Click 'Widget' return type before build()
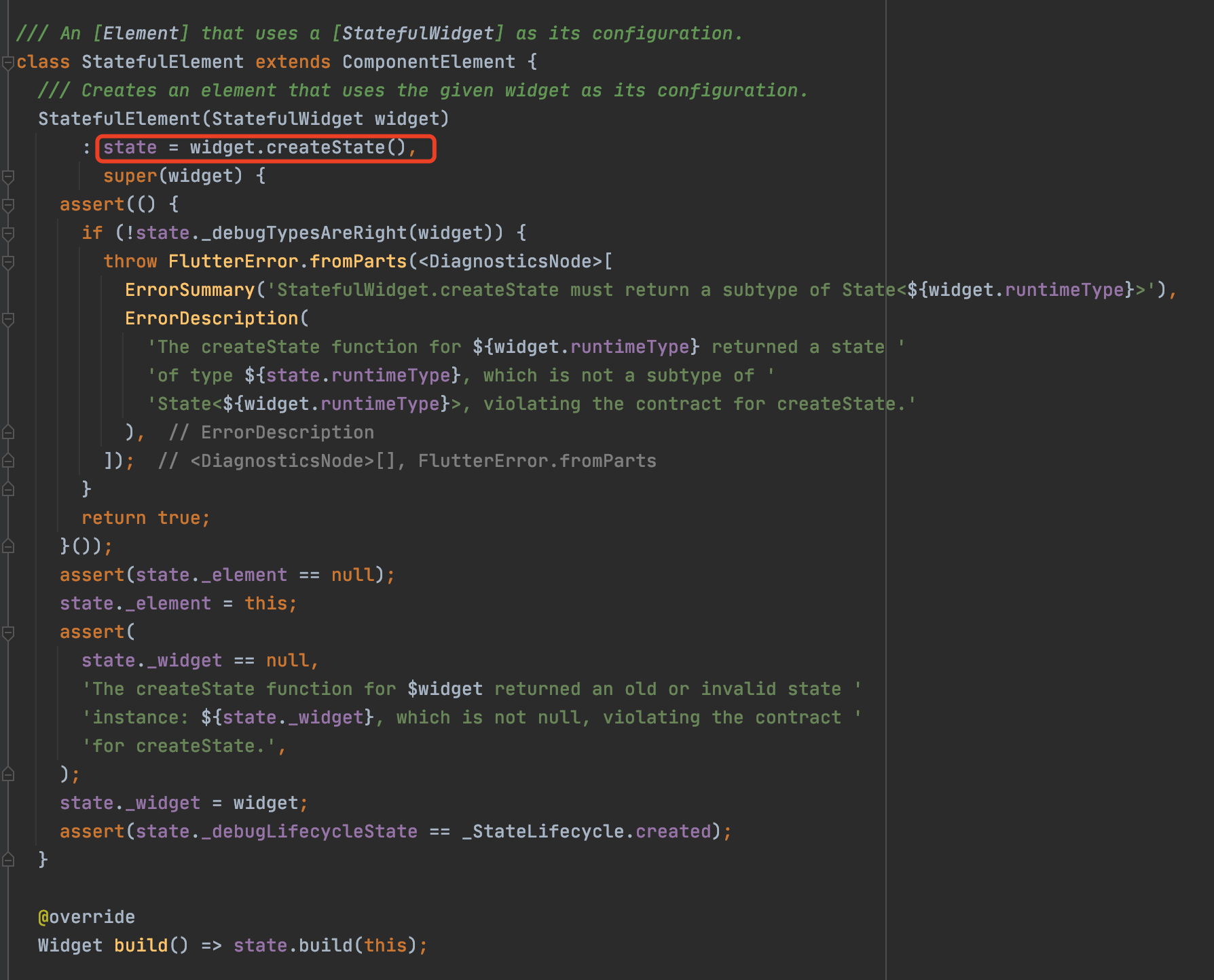Image resolution: width=1214 pixels, height=980 pixels. [x=70, y=945]
